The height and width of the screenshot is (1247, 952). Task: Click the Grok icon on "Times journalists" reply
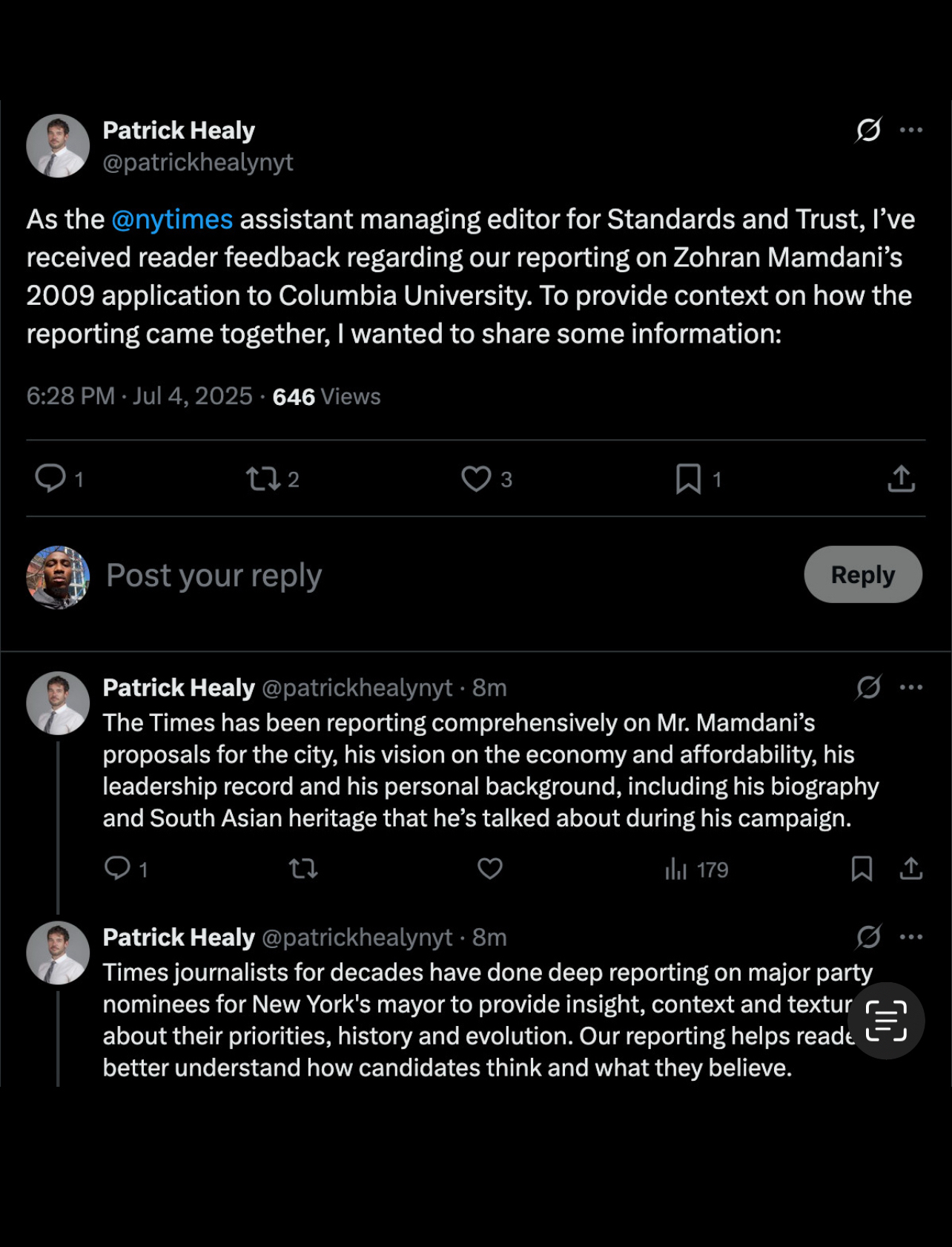tap(868, 937)
